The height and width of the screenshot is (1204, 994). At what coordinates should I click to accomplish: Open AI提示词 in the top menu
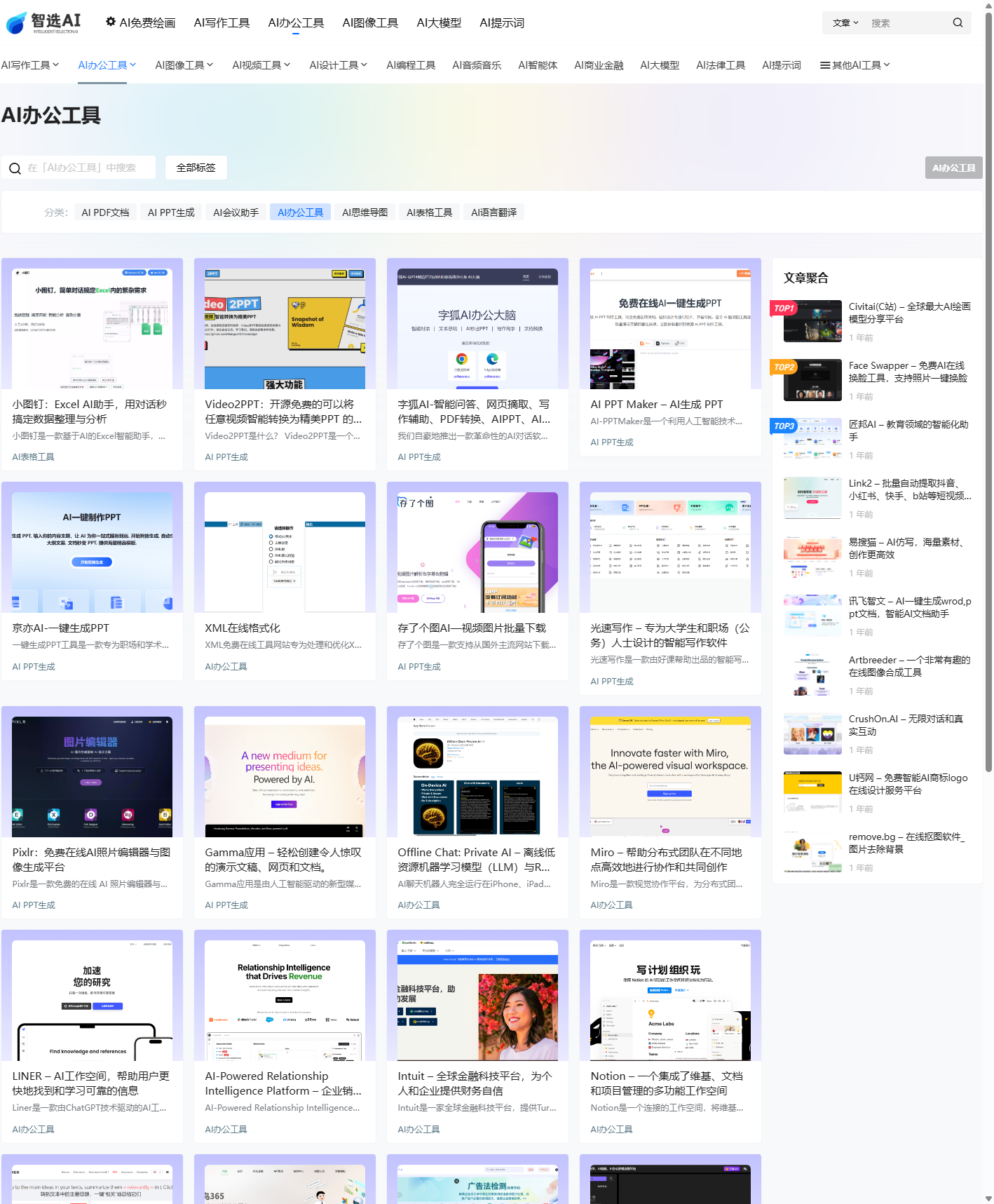pos(502,22)
